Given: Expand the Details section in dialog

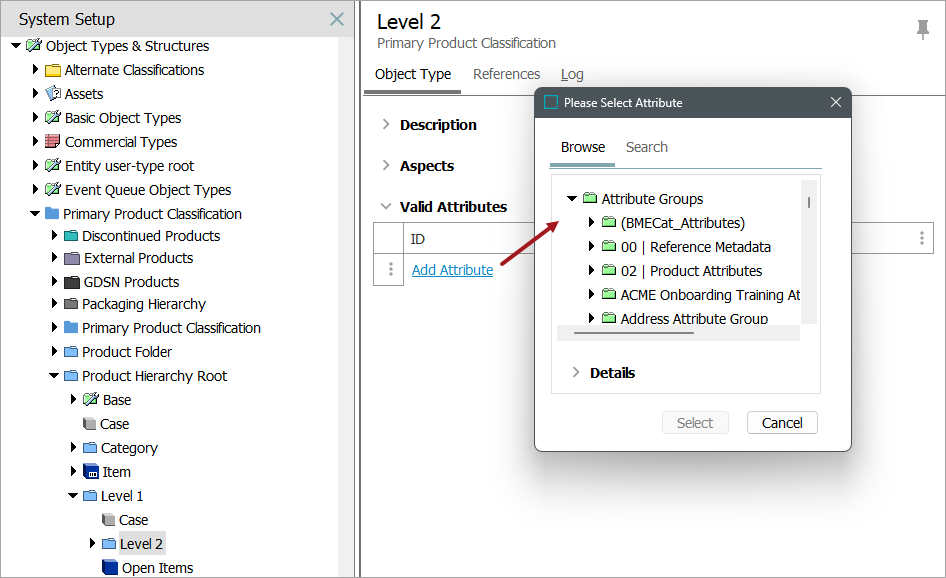Looking at the screenshot, I should [x=576, y=373].
